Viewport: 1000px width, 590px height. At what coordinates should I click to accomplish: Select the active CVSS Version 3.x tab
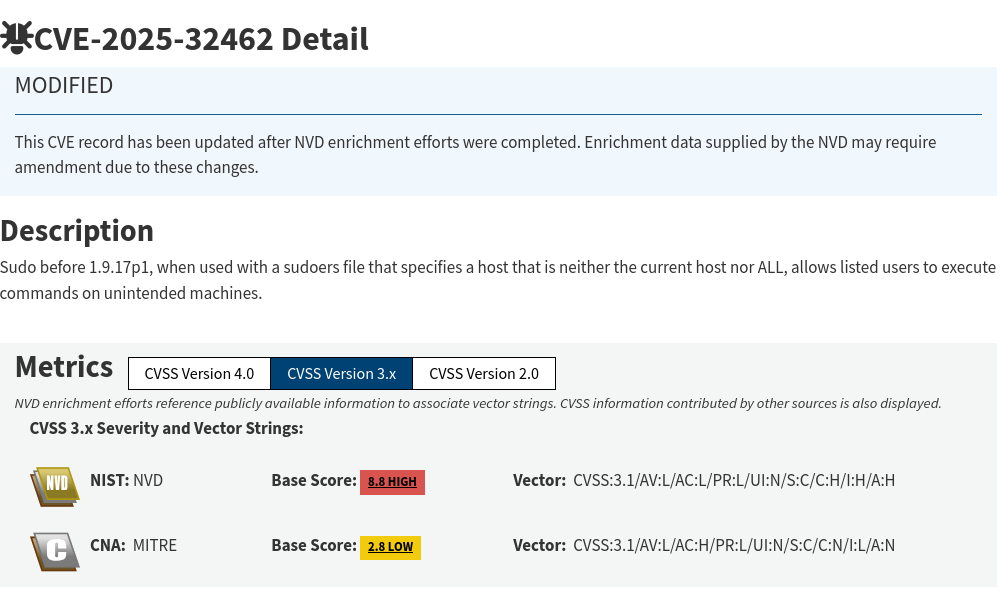coord(341,373)
